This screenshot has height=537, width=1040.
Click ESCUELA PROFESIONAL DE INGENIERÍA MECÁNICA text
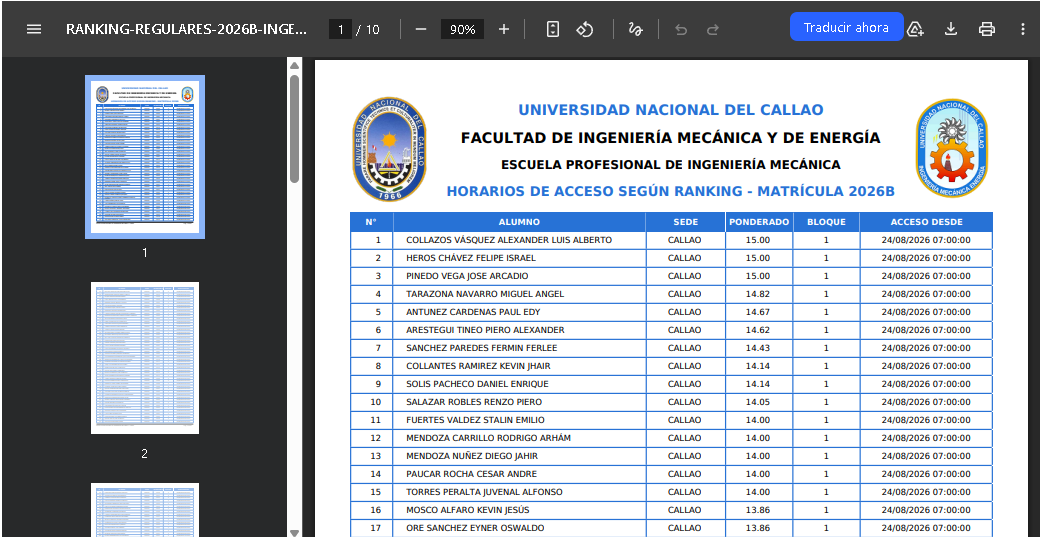(x=671, y=164)
